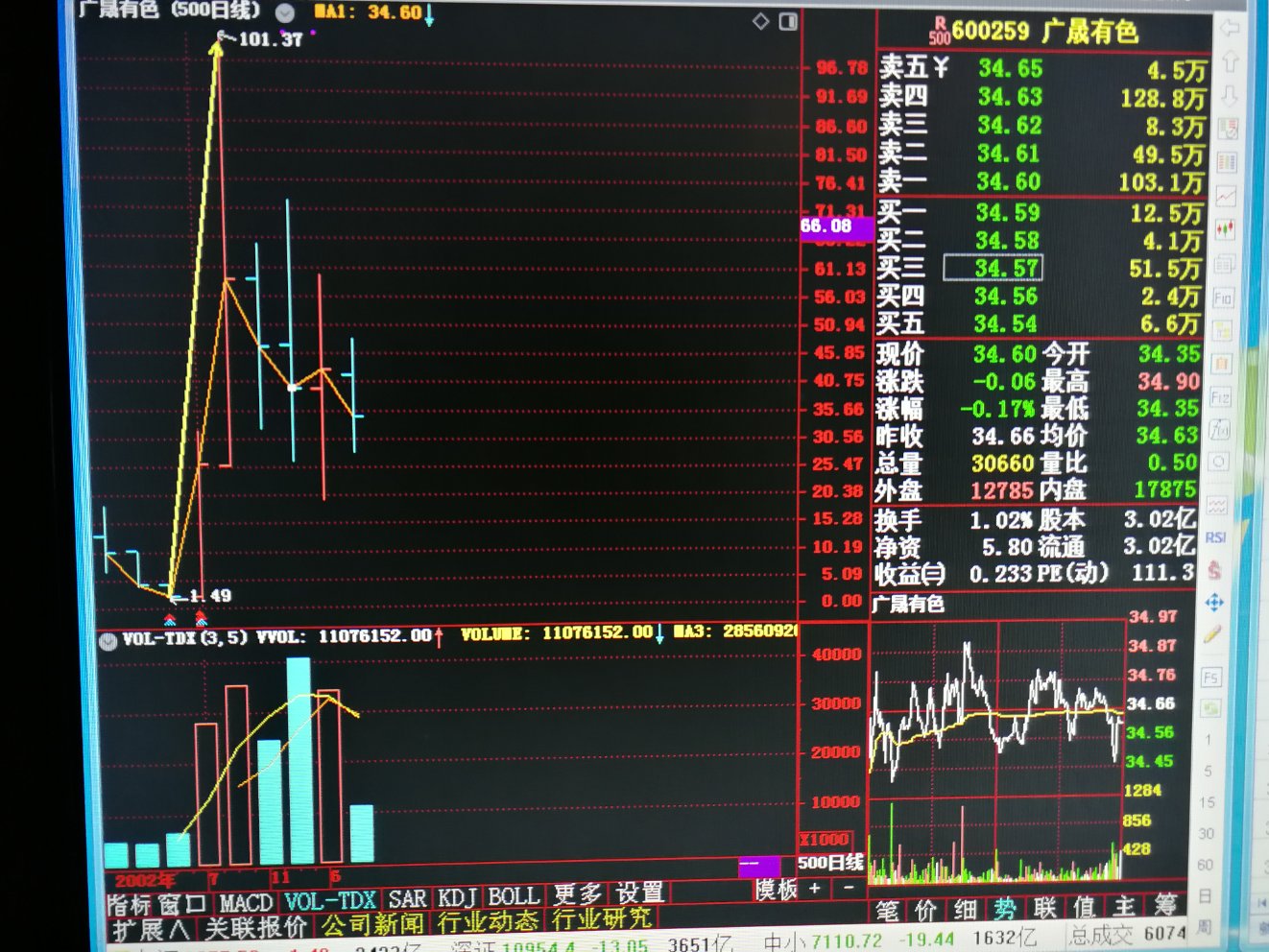1269x952 pixels.
Task: Select the blue four-way move arrows icon
Action: coord(1213,603)
